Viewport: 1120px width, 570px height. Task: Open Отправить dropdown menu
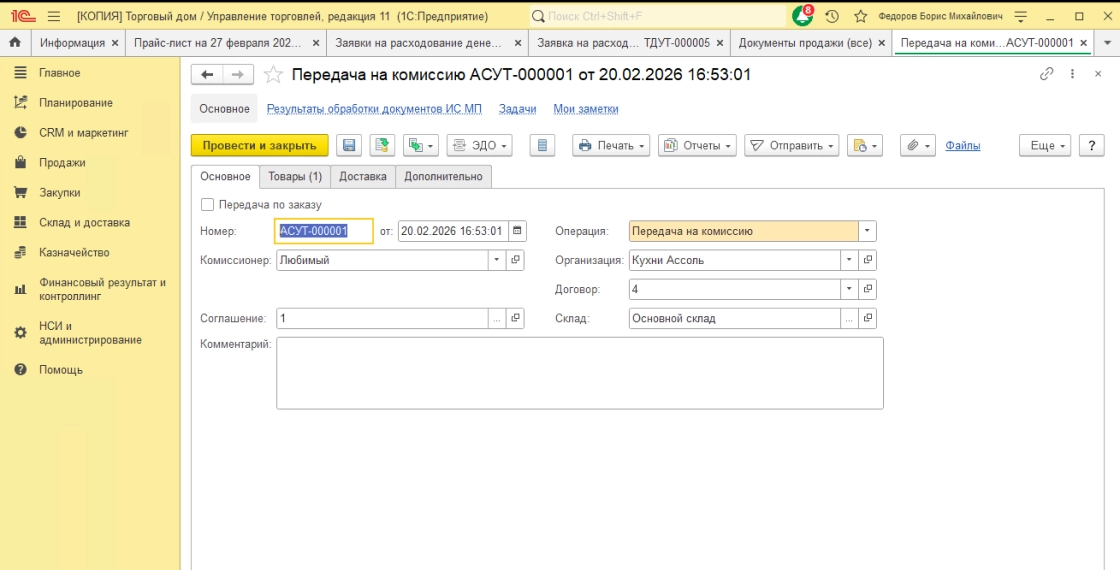point(791,146)
